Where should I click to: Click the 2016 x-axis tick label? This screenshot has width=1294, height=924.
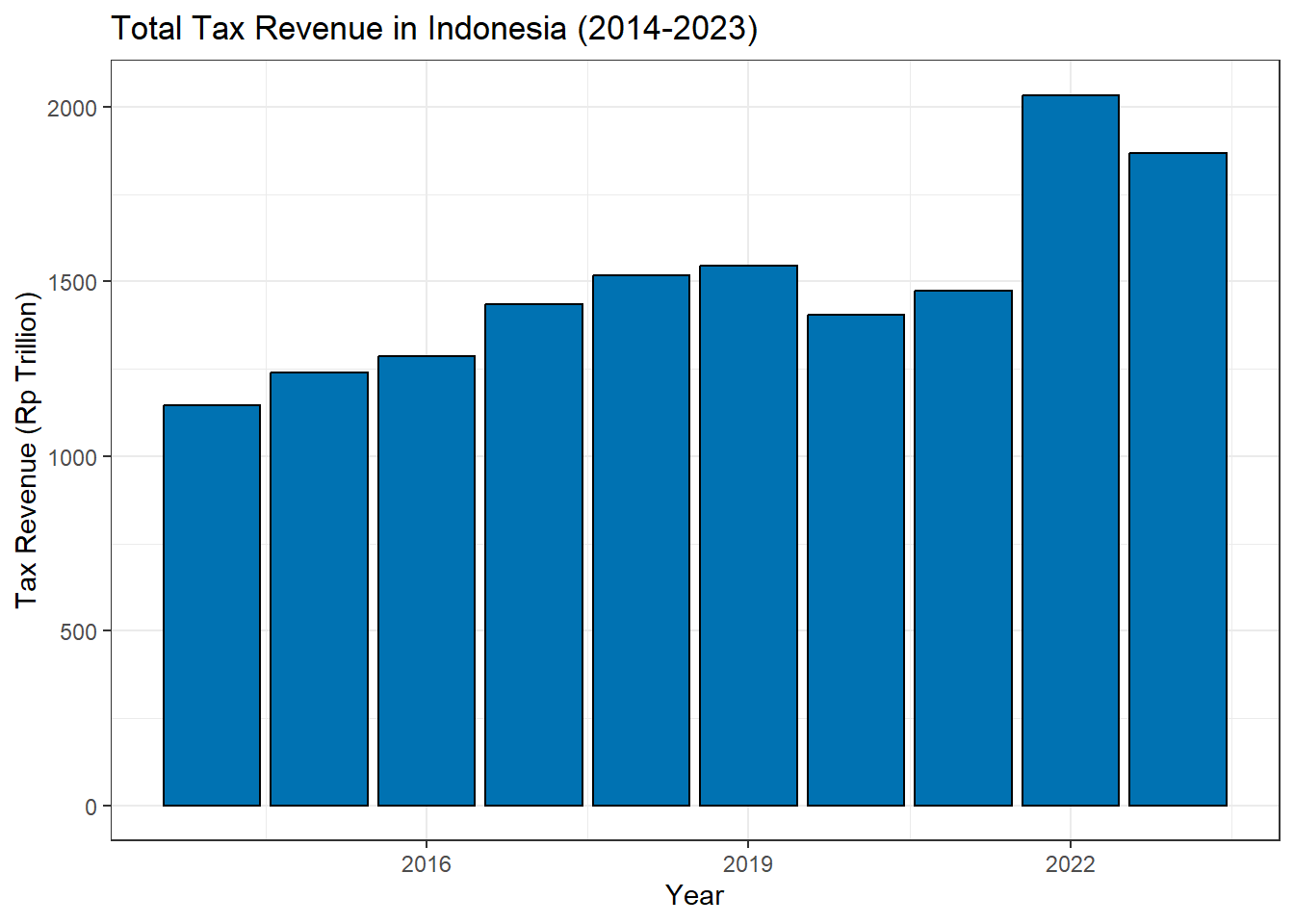[427, 863]
